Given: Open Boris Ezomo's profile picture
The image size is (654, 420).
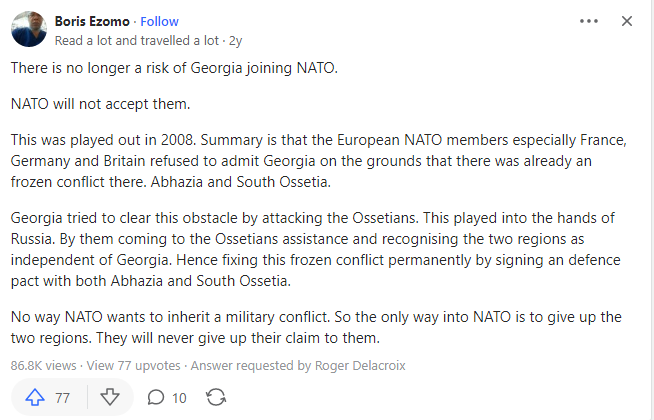Looking at the screenshot, I should 29,29.
